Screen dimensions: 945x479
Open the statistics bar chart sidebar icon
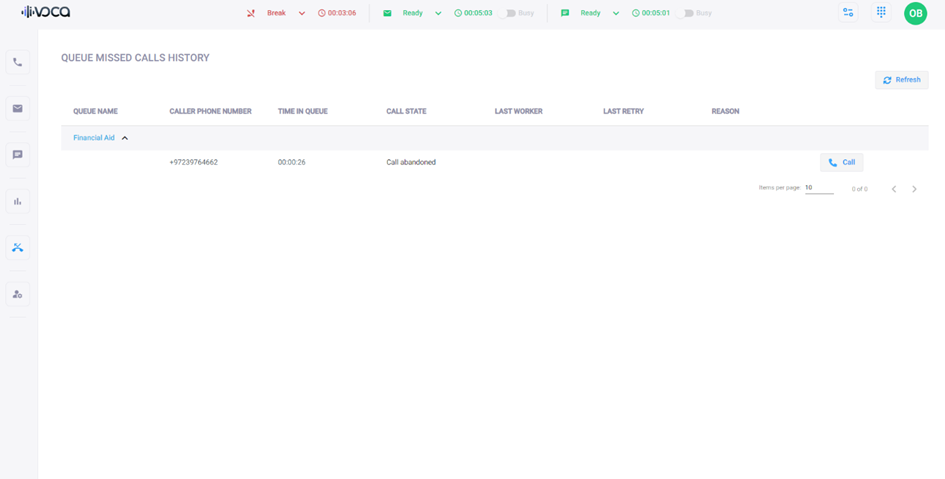[x=17, y=201]
